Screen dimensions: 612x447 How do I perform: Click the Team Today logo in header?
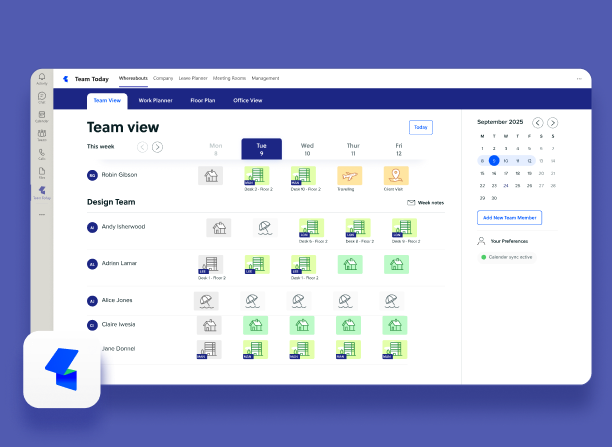tap(66, 79)
